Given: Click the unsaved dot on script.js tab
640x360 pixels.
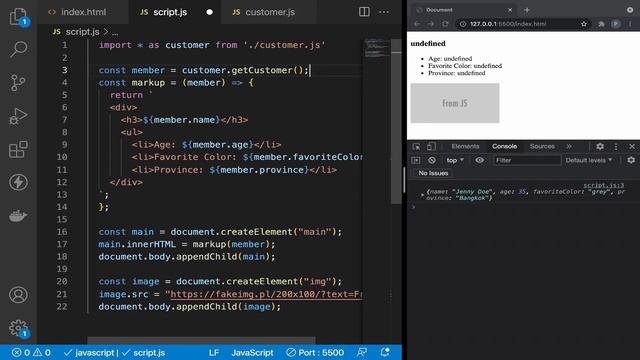Looking at the screenshot, I should pyautogui.click(x=209, y=12).
